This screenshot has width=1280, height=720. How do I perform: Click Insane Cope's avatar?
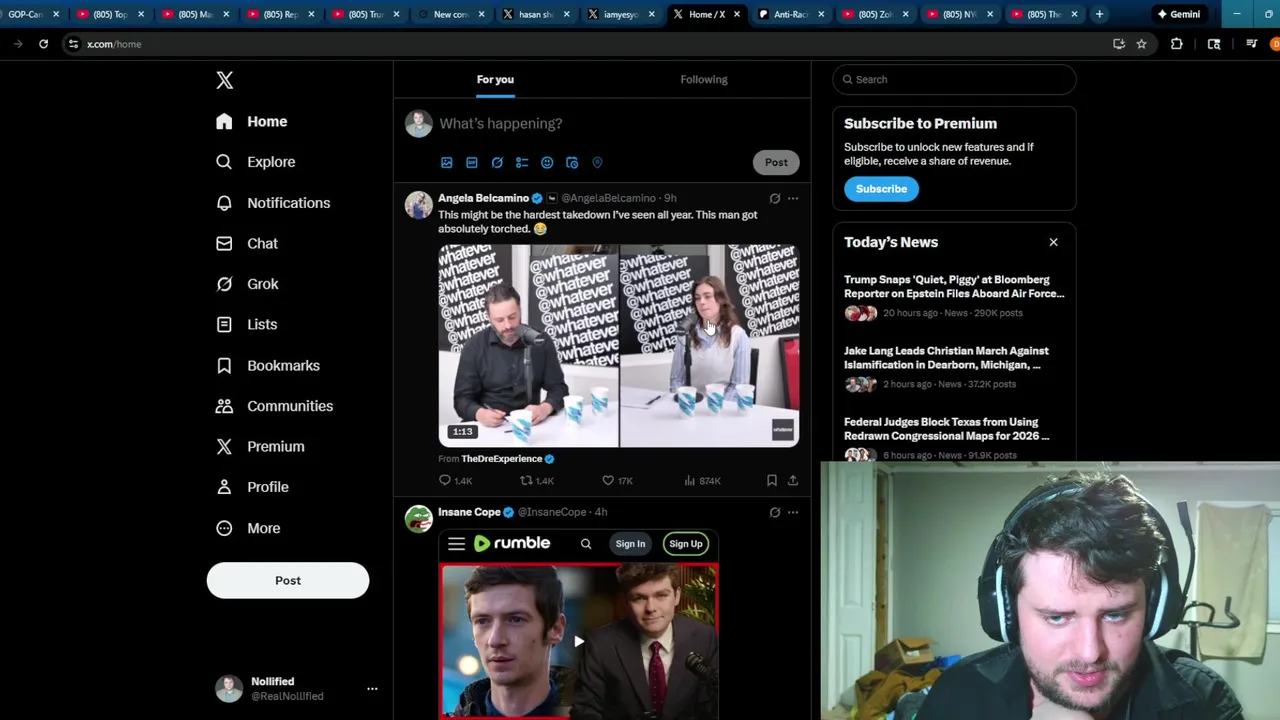point(418,519)
